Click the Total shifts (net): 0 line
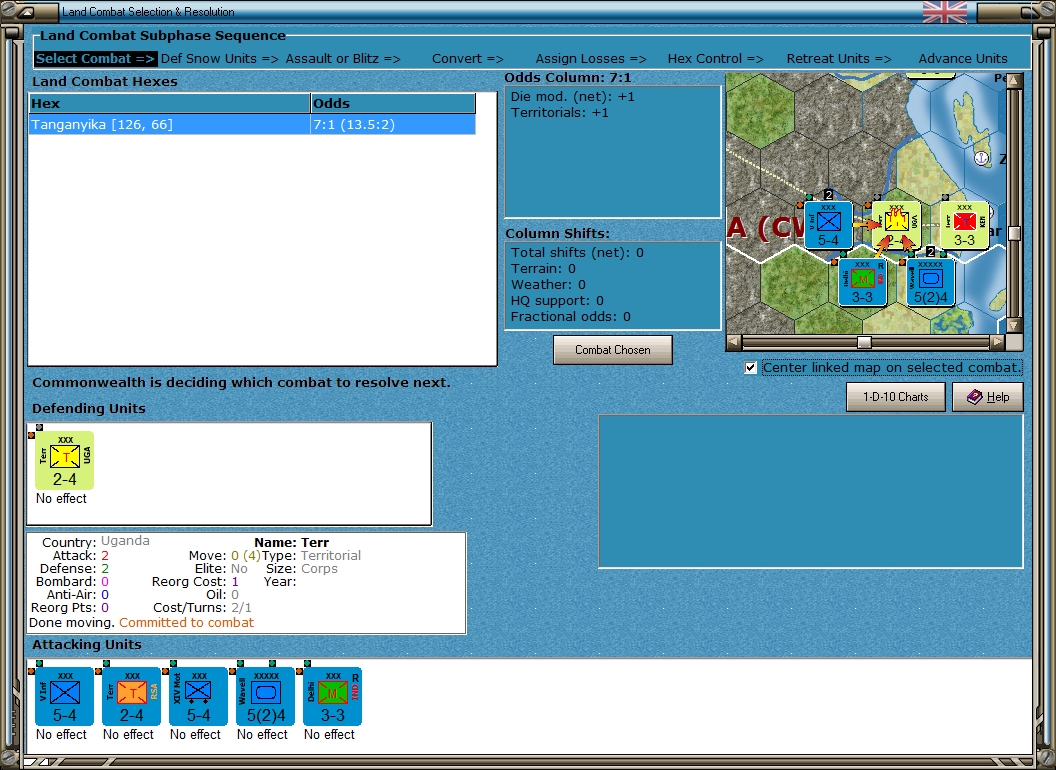This screenshot has height=770, width=1056. [x=577, y=253]
